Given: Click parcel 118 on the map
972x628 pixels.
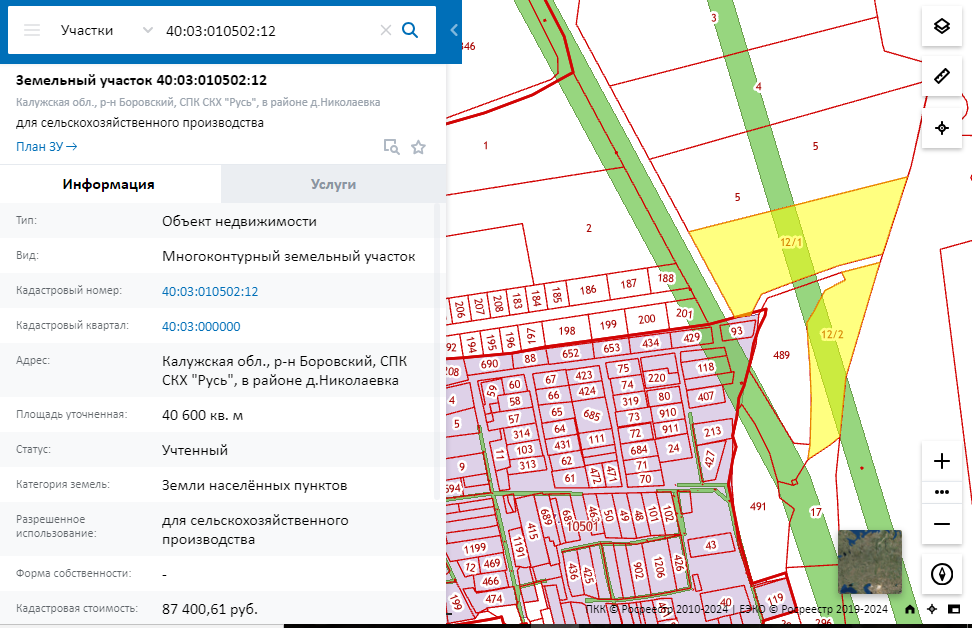Looking at the screenshot, I should tap(705, 368).
